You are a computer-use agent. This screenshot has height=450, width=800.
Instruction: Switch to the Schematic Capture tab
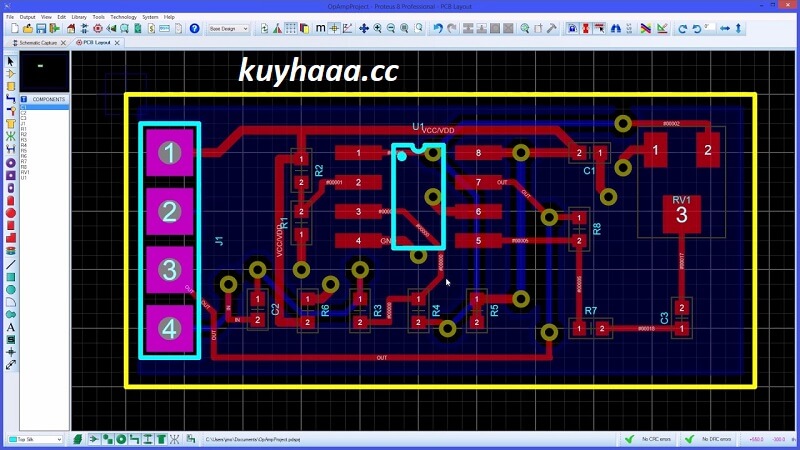[x=38, y=43]
